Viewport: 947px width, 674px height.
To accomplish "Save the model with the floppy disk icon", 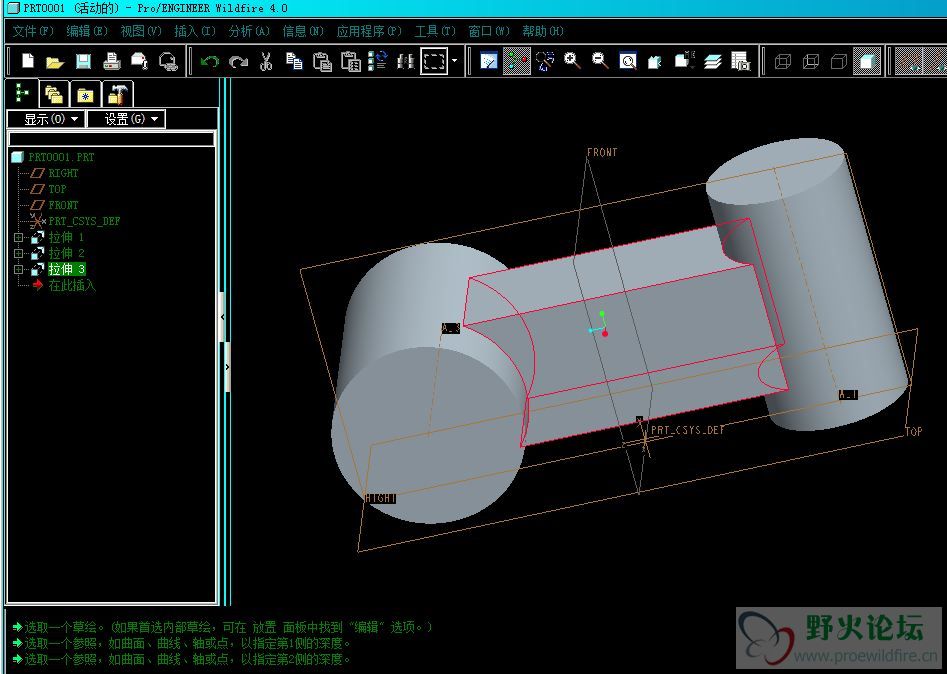I will click(83, 61).
